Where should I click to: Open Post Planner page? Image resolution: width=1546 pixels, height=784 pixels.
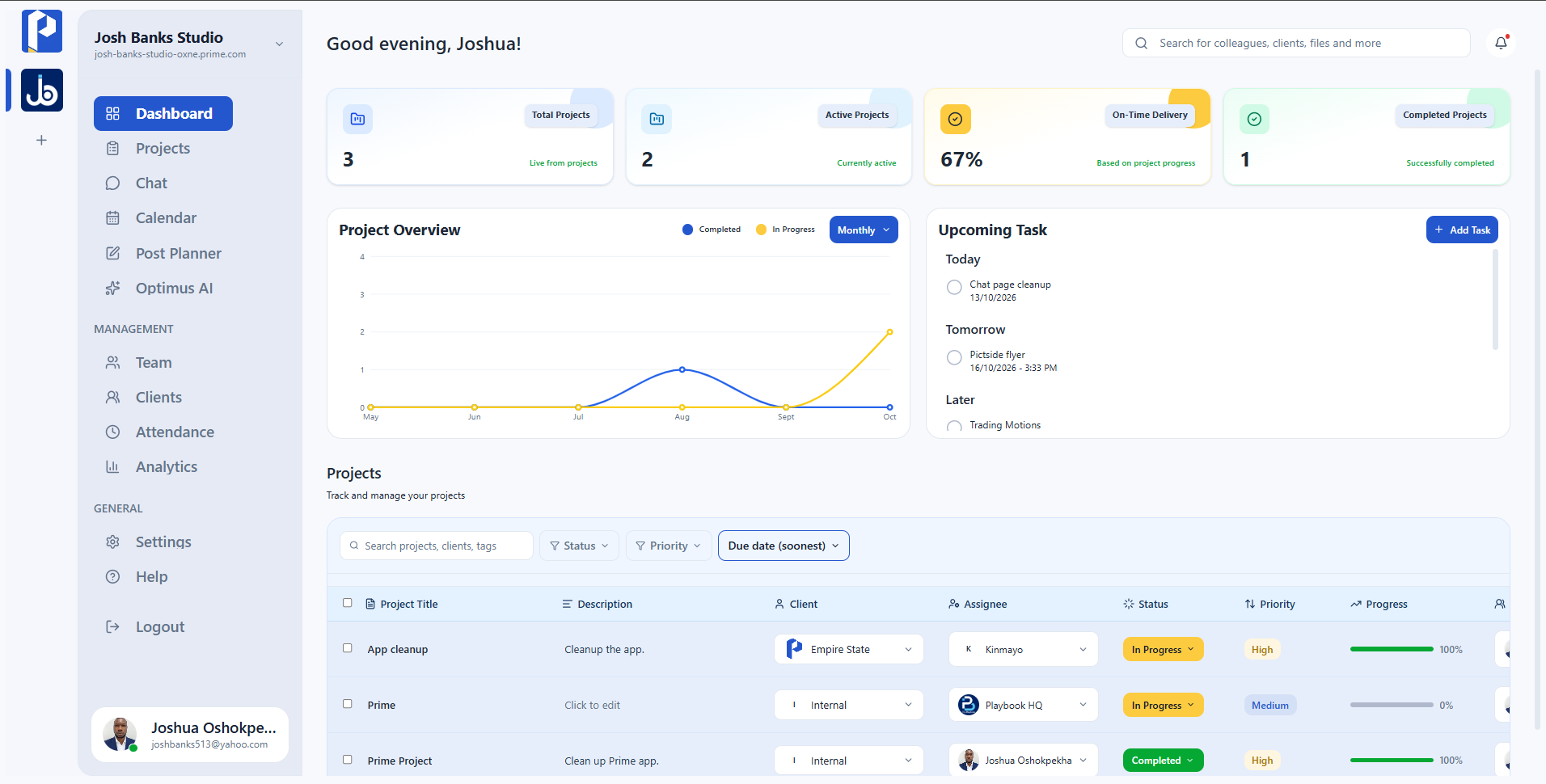coord(179,254)
